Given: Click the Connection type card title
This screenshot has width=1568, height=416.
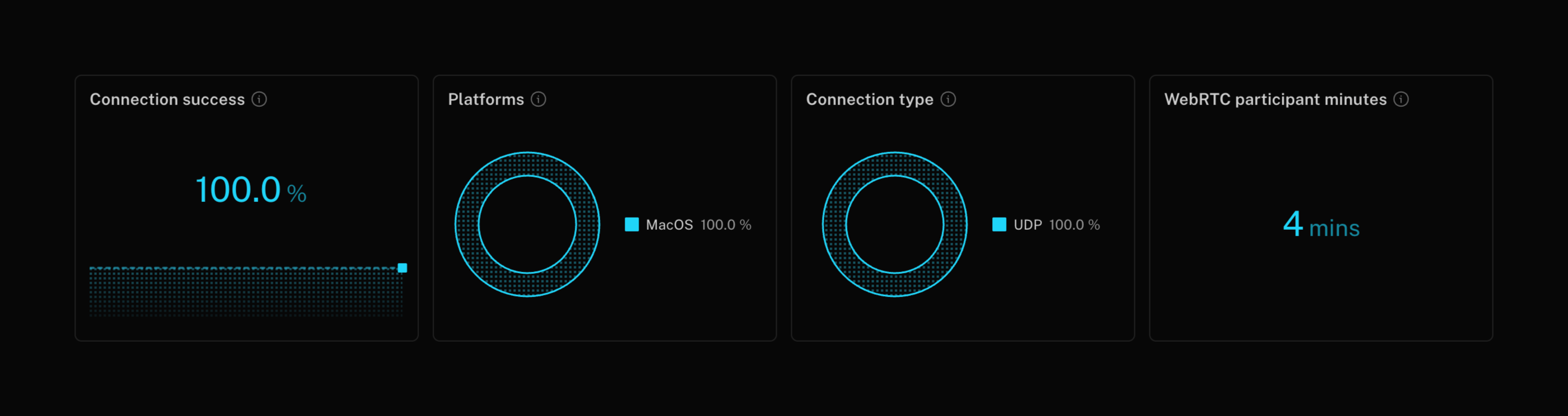Looking at the screenshot, I should point(869,99).
